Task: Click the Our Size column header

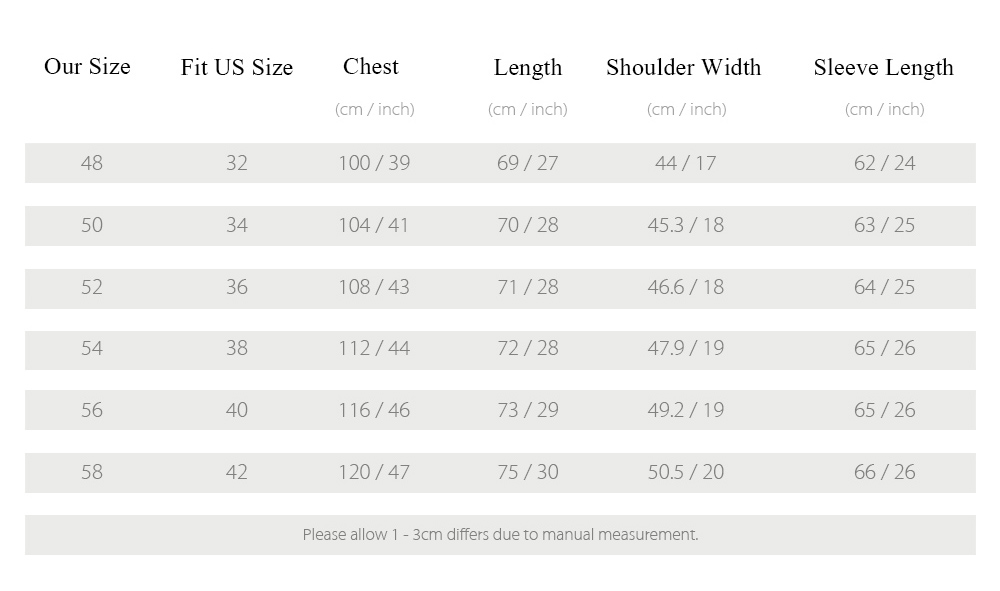Action: [x=87, y=66]
